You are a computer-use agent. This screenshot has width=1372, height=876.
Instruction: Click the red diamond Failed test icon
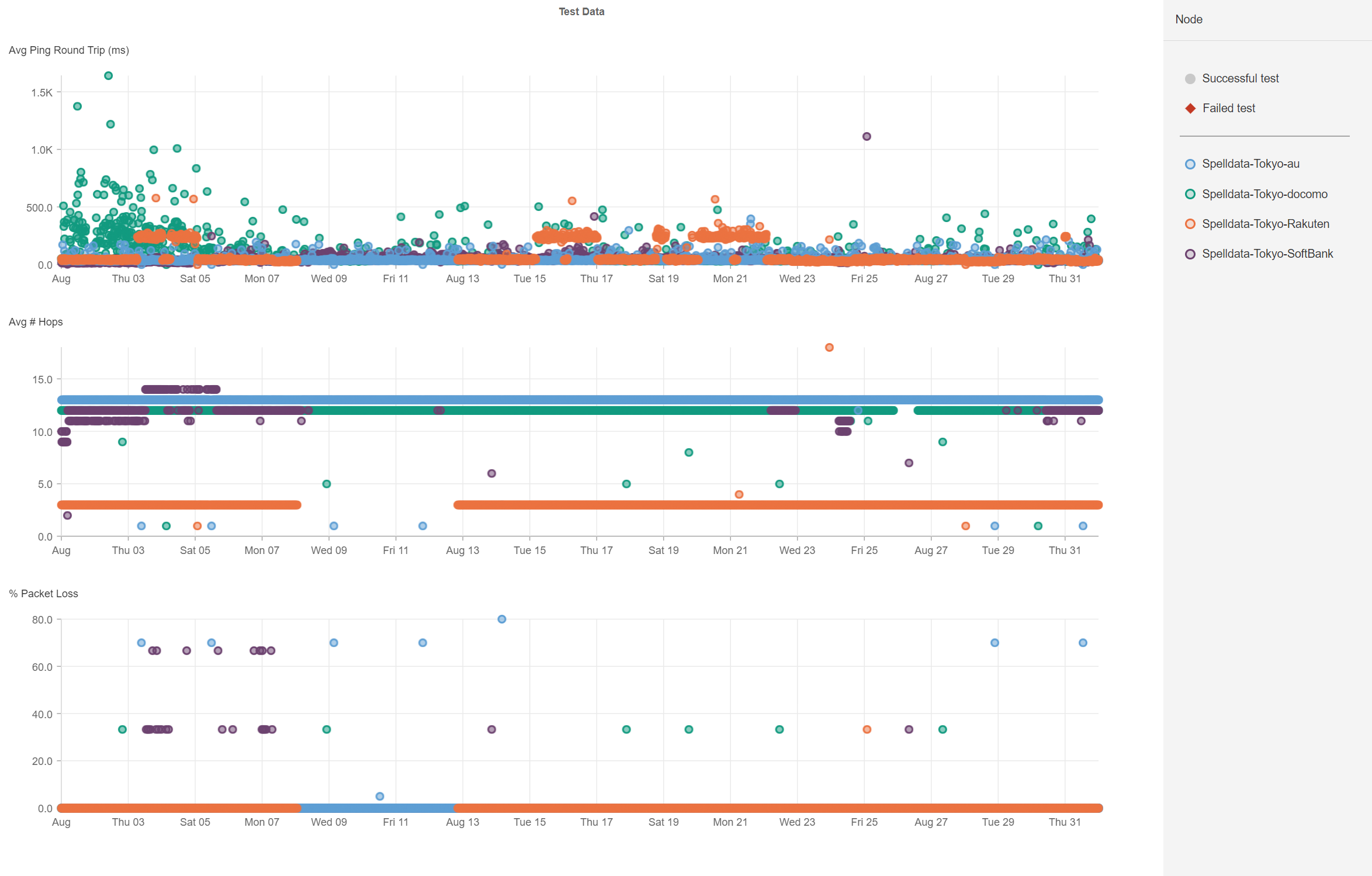point(1190,109)
